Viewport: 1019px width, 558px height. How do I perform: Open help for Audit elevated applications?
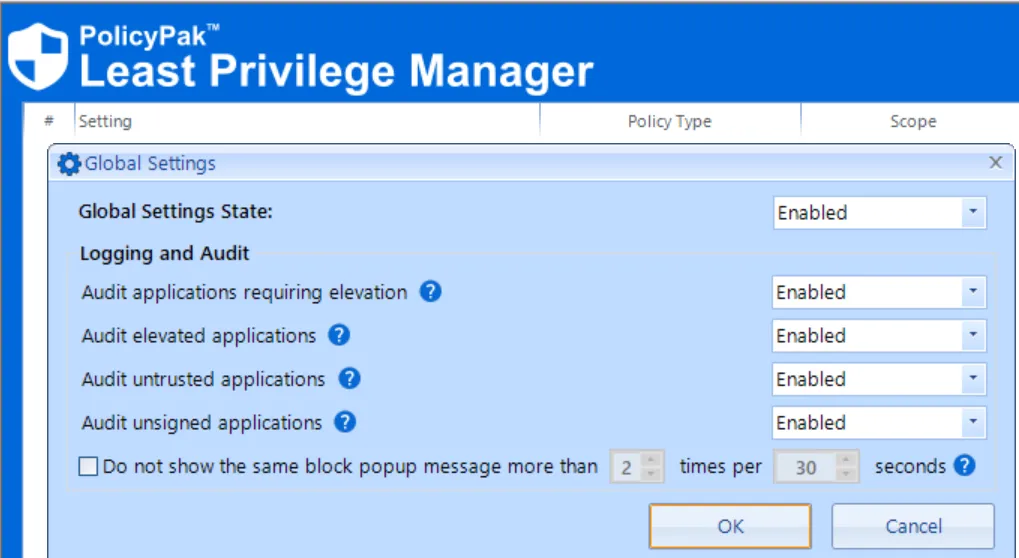point(339,336)
